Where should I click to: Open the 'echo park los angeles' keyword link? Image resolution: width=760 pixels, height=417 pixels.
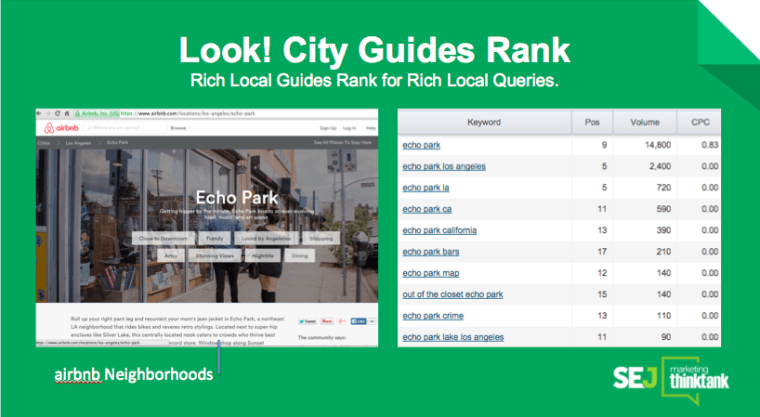tap(444, 166)
